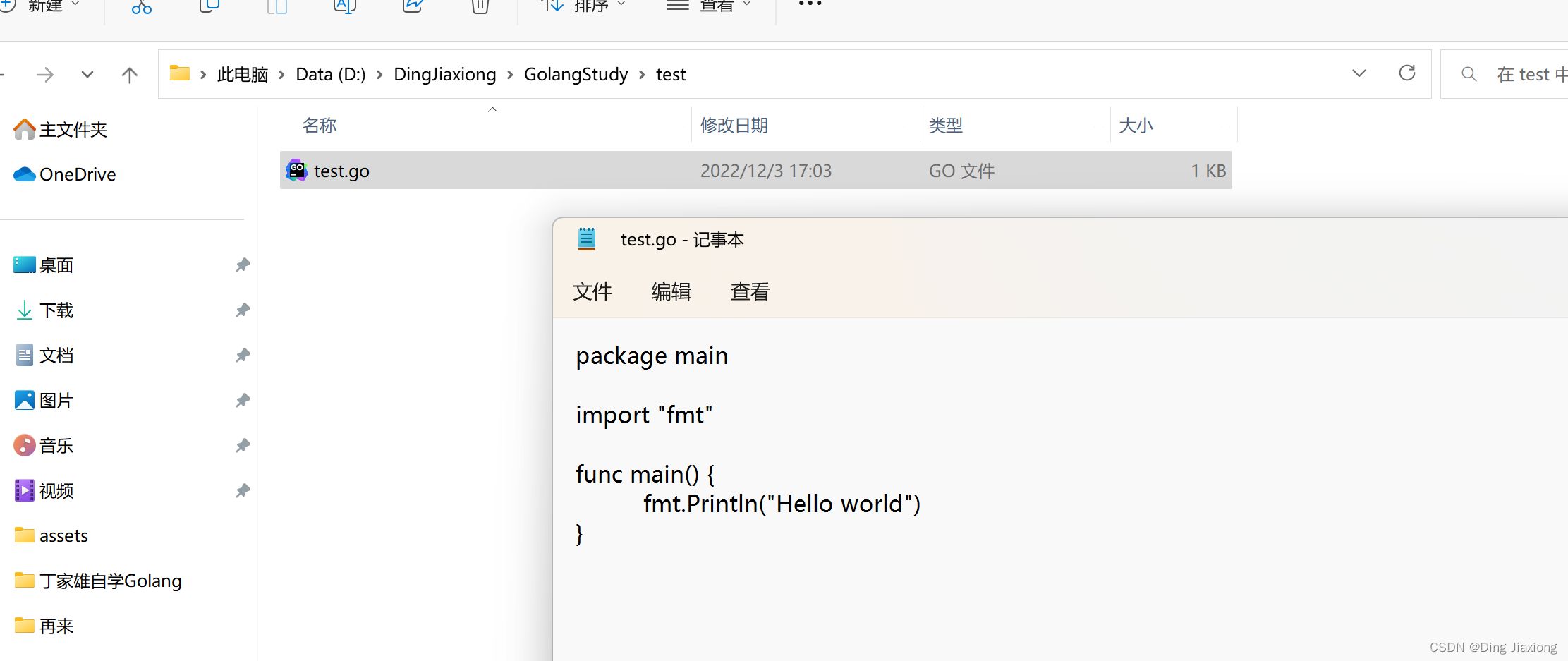Click the 1 KB size cell
1568x661 pixels.
[x=1208, y=171]
